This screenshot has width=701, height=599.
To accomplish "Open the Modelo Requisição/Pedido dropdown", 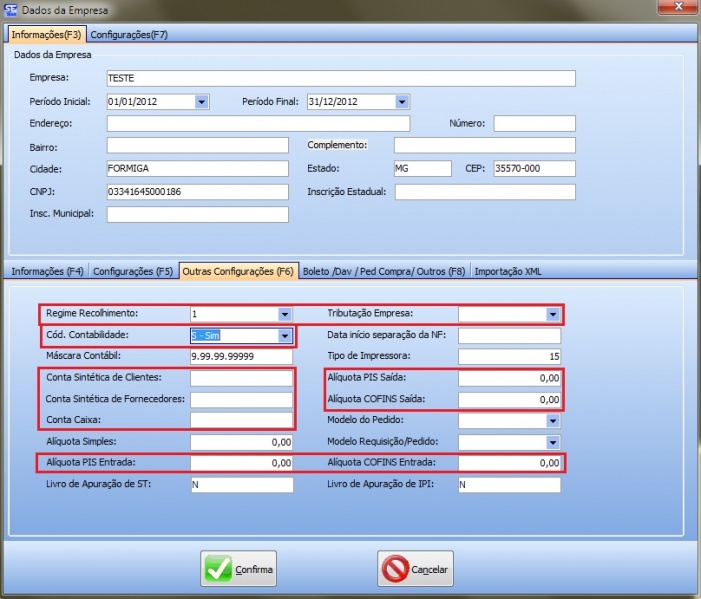I will [x=552, y=441].
